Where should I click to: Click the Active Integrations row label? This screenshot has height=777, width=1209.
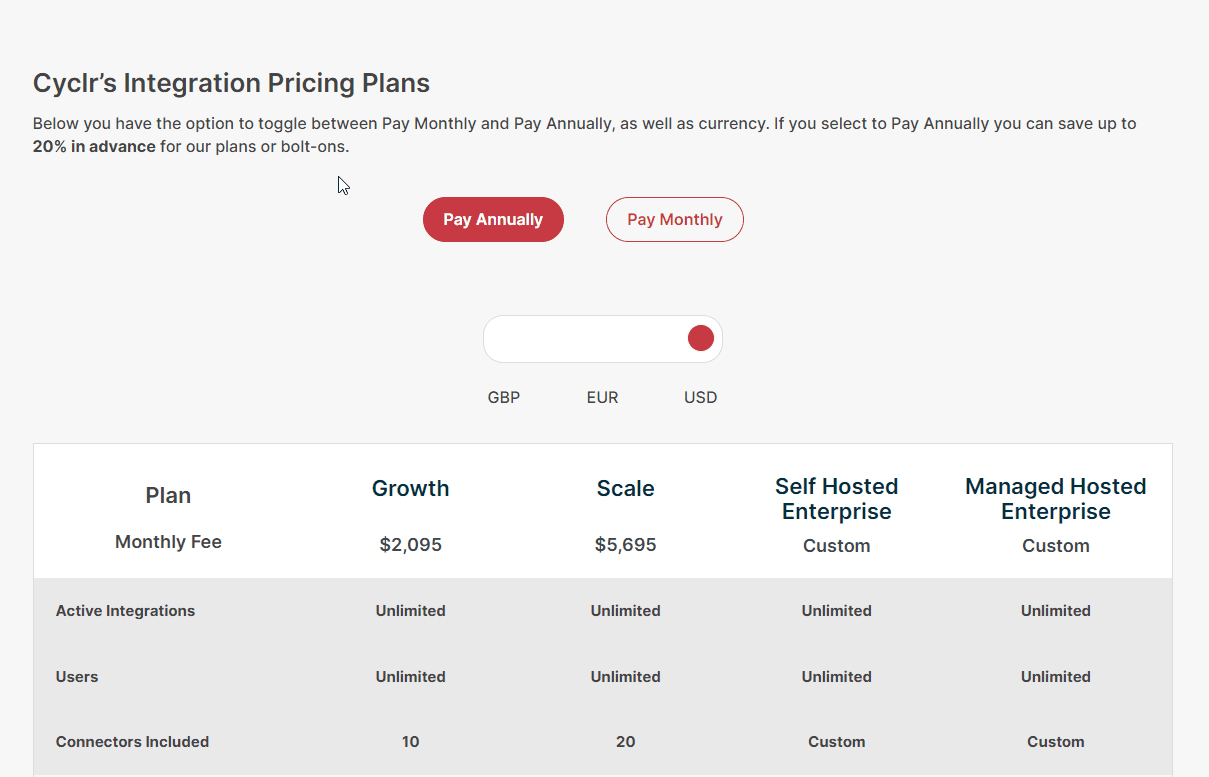pos(125,611)
